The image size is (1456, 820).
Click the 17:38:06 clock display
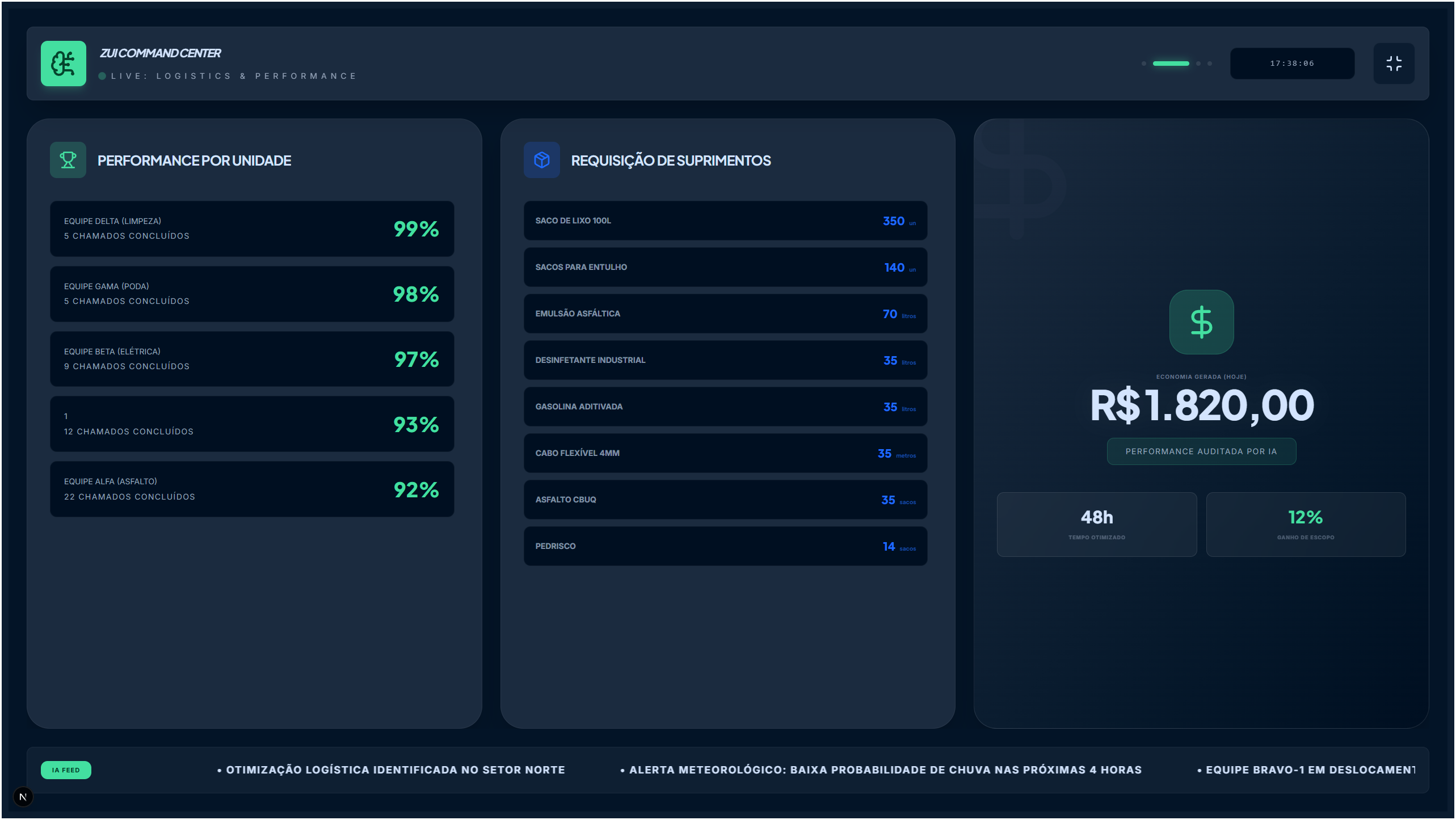pos(1292,64)
